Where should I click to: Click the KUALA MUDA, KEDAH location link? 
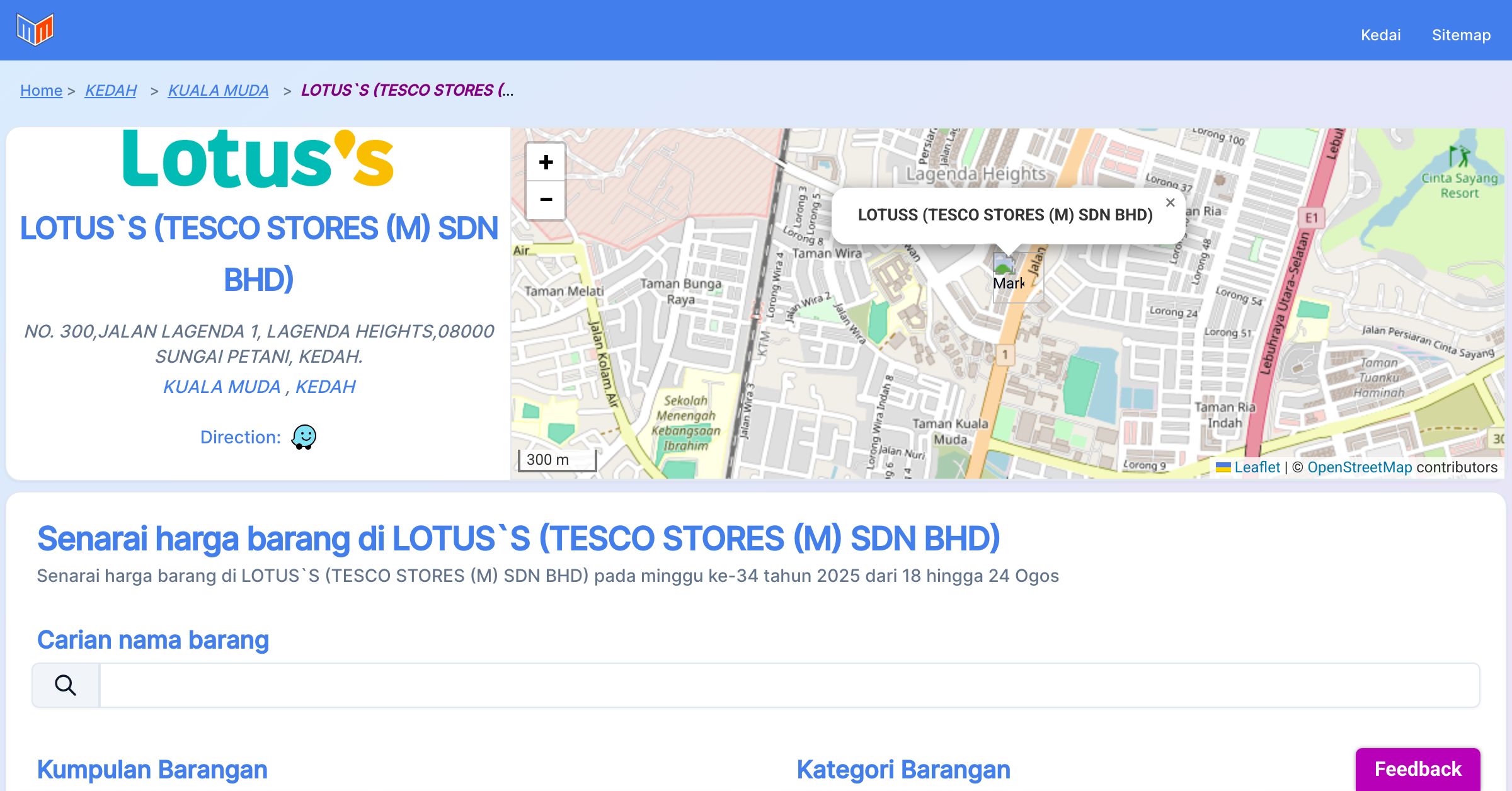click(259, 387)
